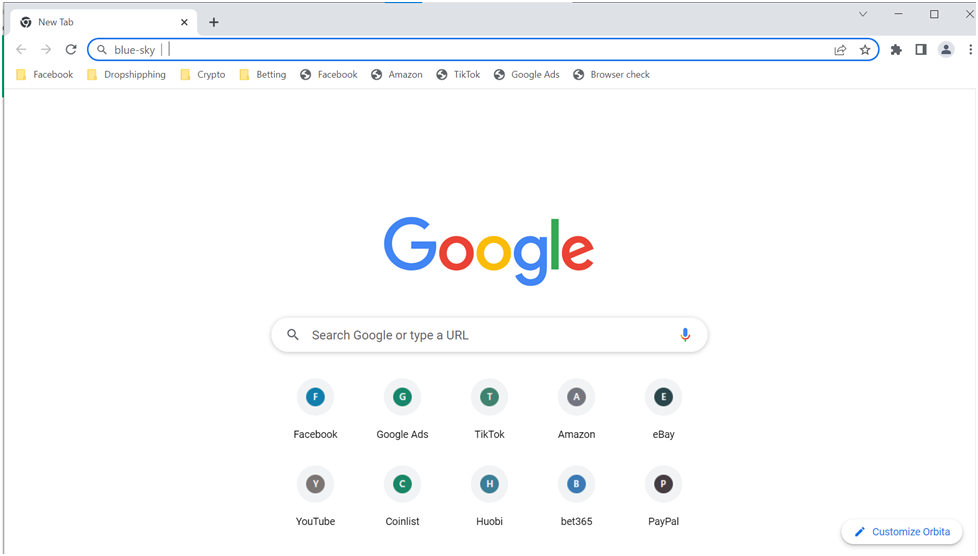The image size is (978, 556).
Task: Go back with the back arrow
Action: pos(21,49)
